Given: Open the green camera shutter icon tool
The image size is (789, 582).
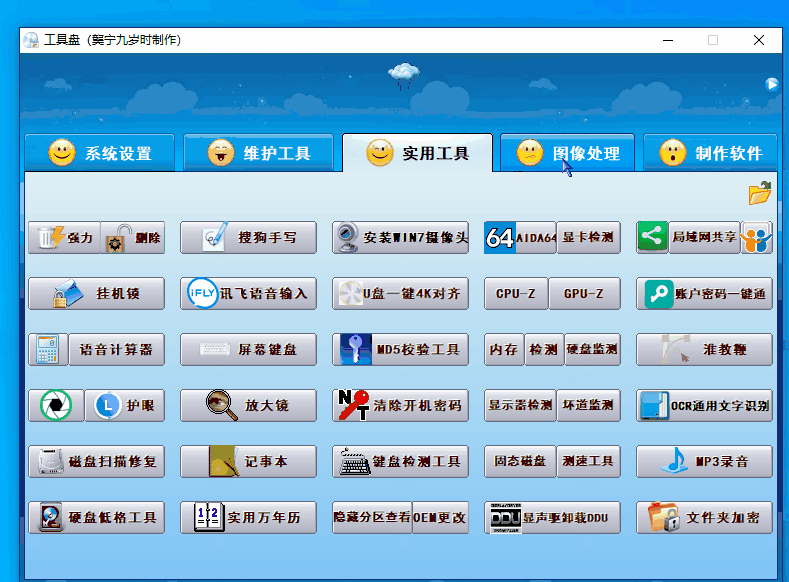Looking at the screenshot, I should 56,405.
